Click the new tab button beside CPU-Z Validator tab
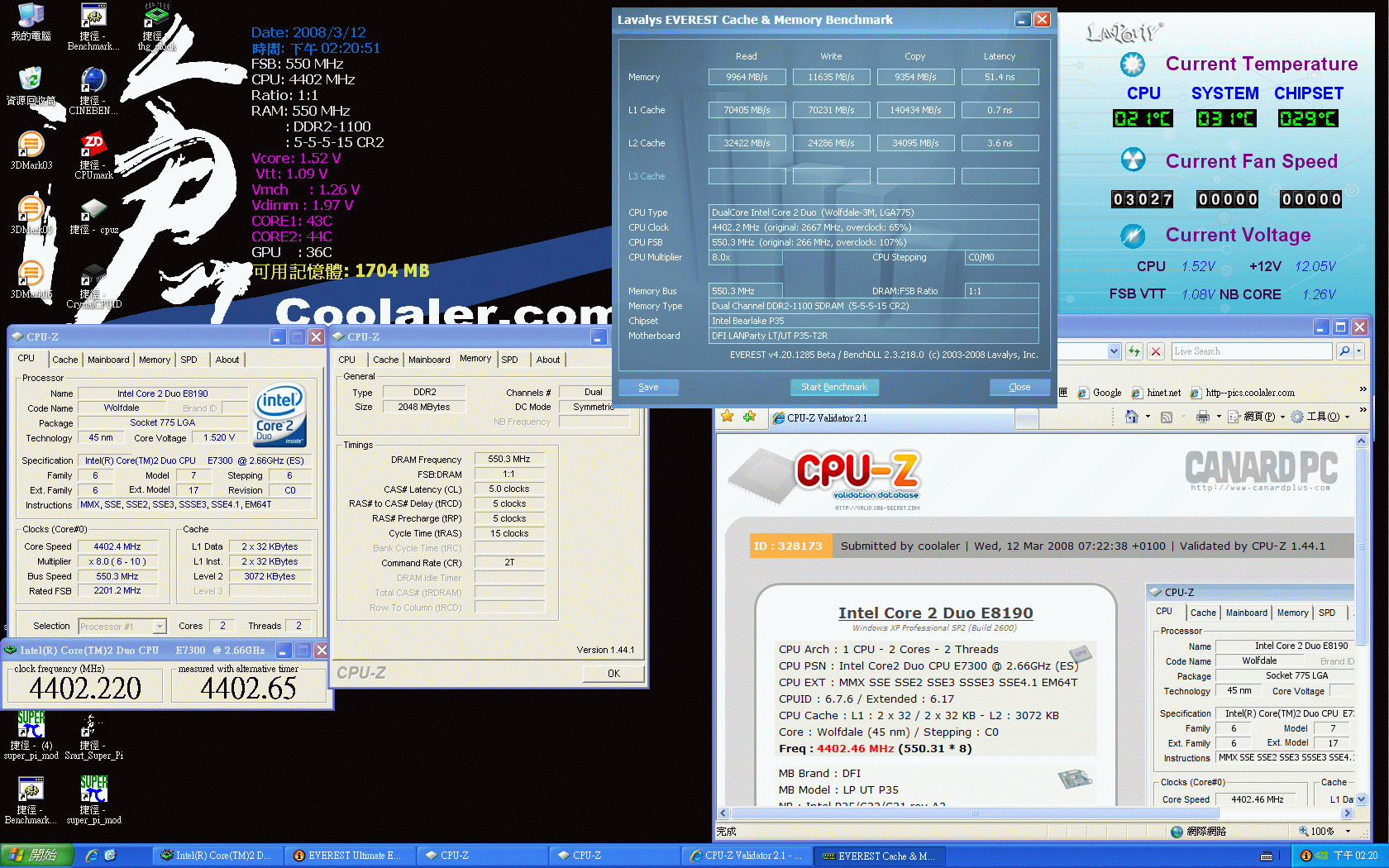This screenshot has width=1389, height=868. (1026, 419)
